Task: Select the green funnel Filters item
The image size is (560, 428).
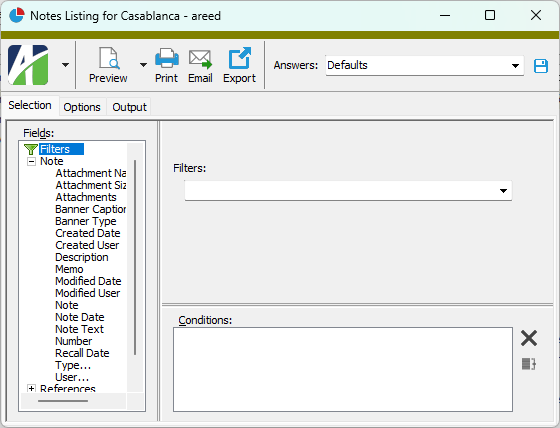Action: [54, 149]
